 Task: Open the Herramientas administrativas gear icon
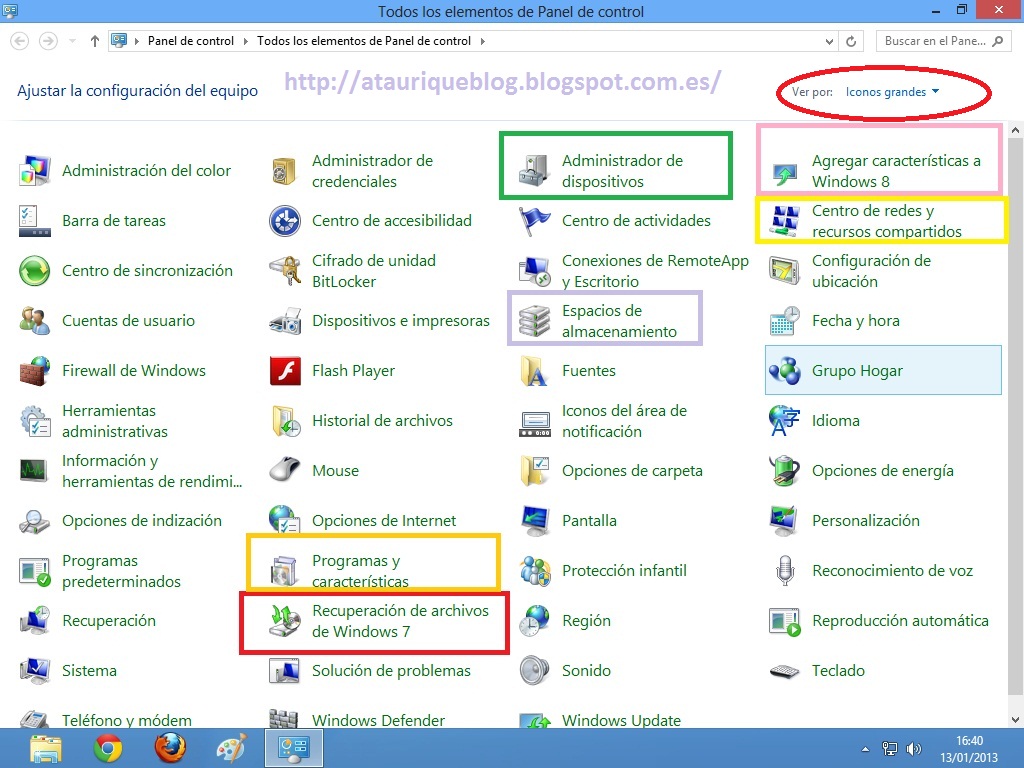click(x=35, y=421)
